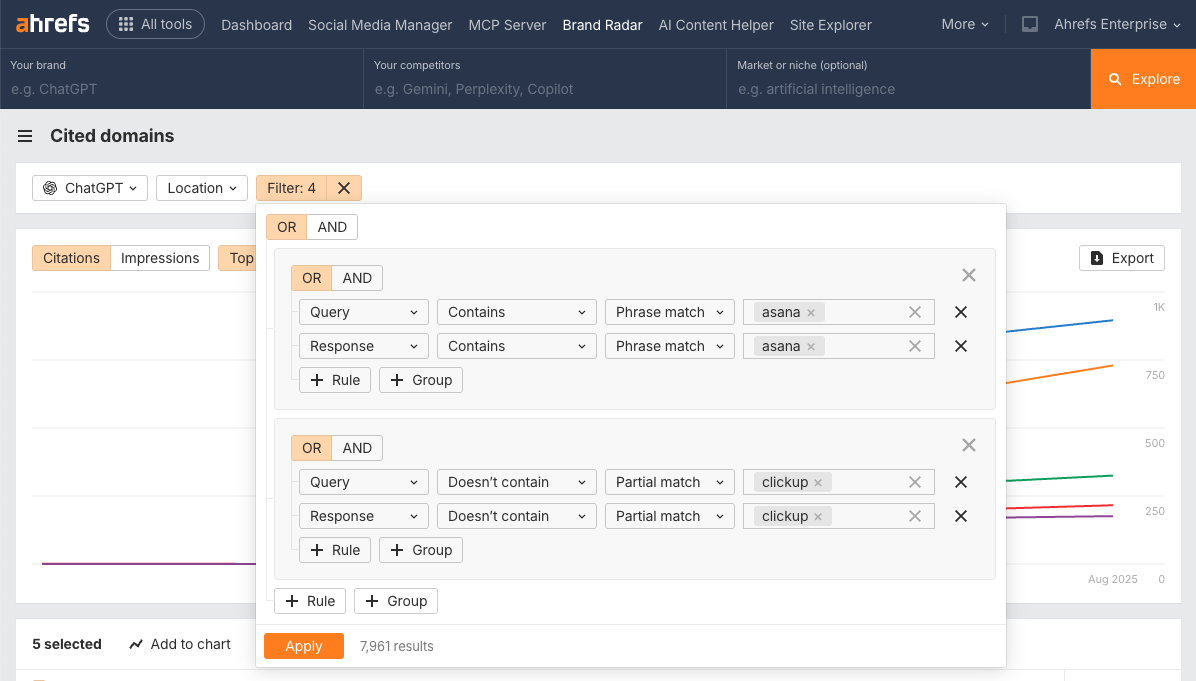
Task: Switch the top-level filter logic to AND
Action: tap(331, 226)
